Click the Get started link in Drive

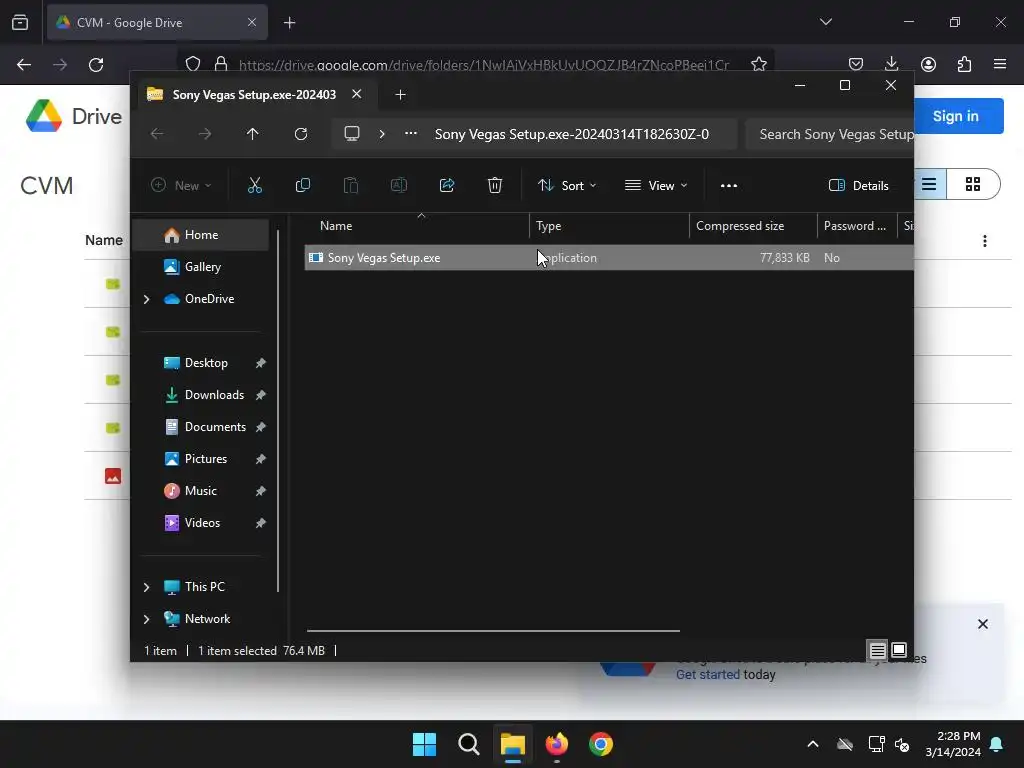pyautogui.click(x=707, y=675)
